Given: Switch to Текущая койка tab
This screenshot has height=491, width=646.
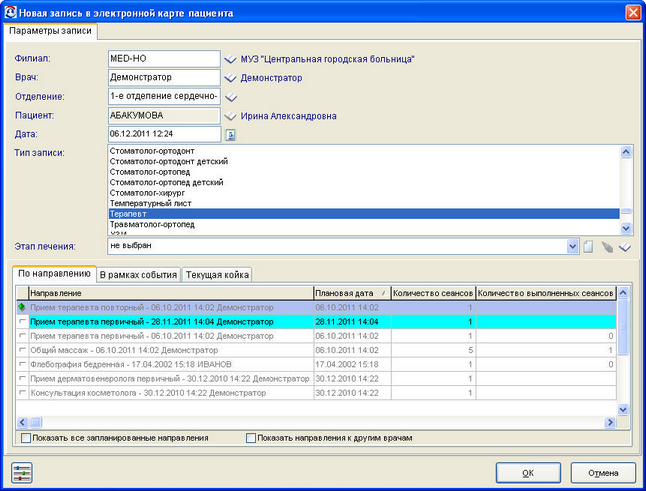Looking at the screenshot, I should (217, 275).
